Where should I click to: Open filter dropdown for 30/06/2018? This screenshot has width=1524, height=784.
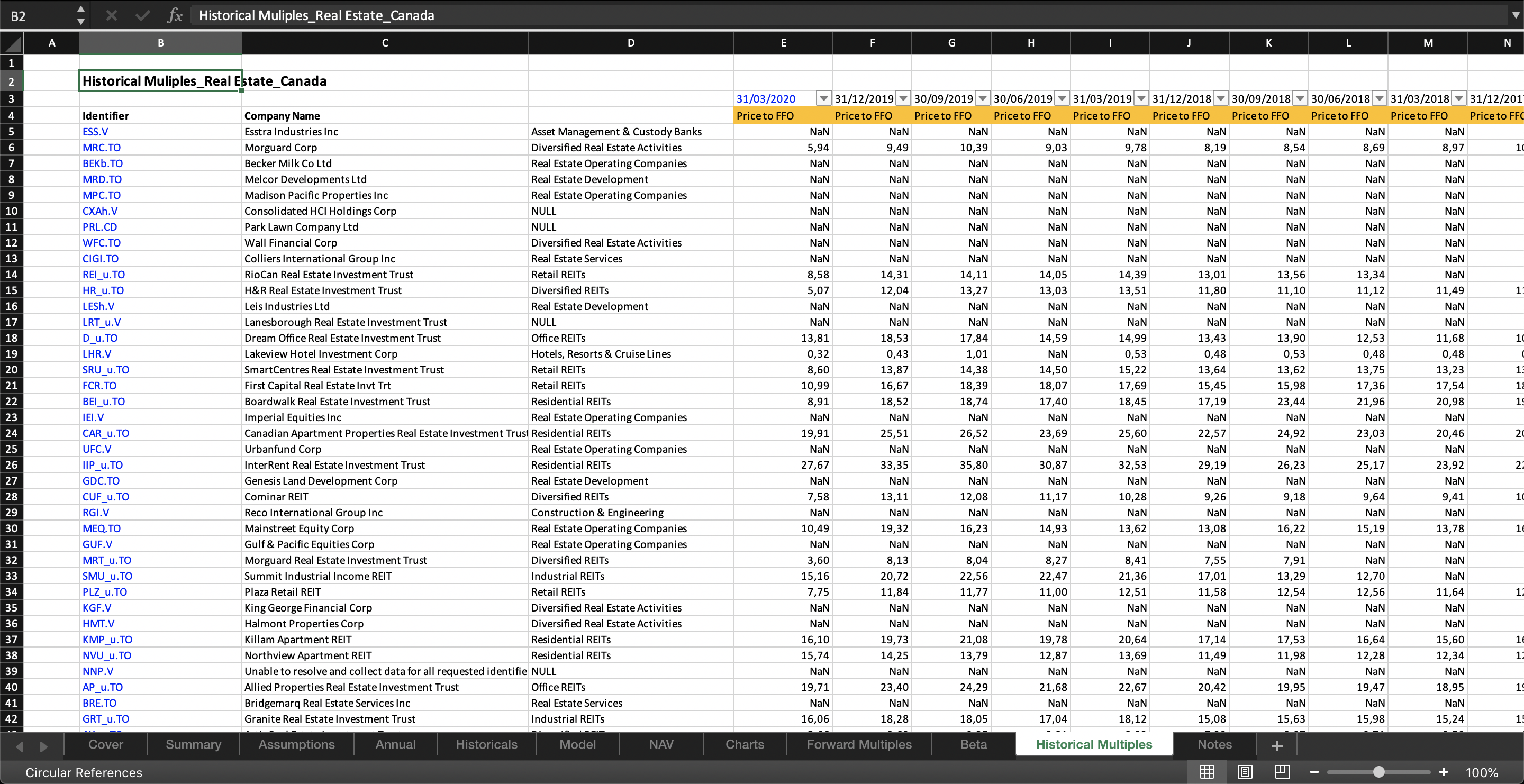(1380, 98)
